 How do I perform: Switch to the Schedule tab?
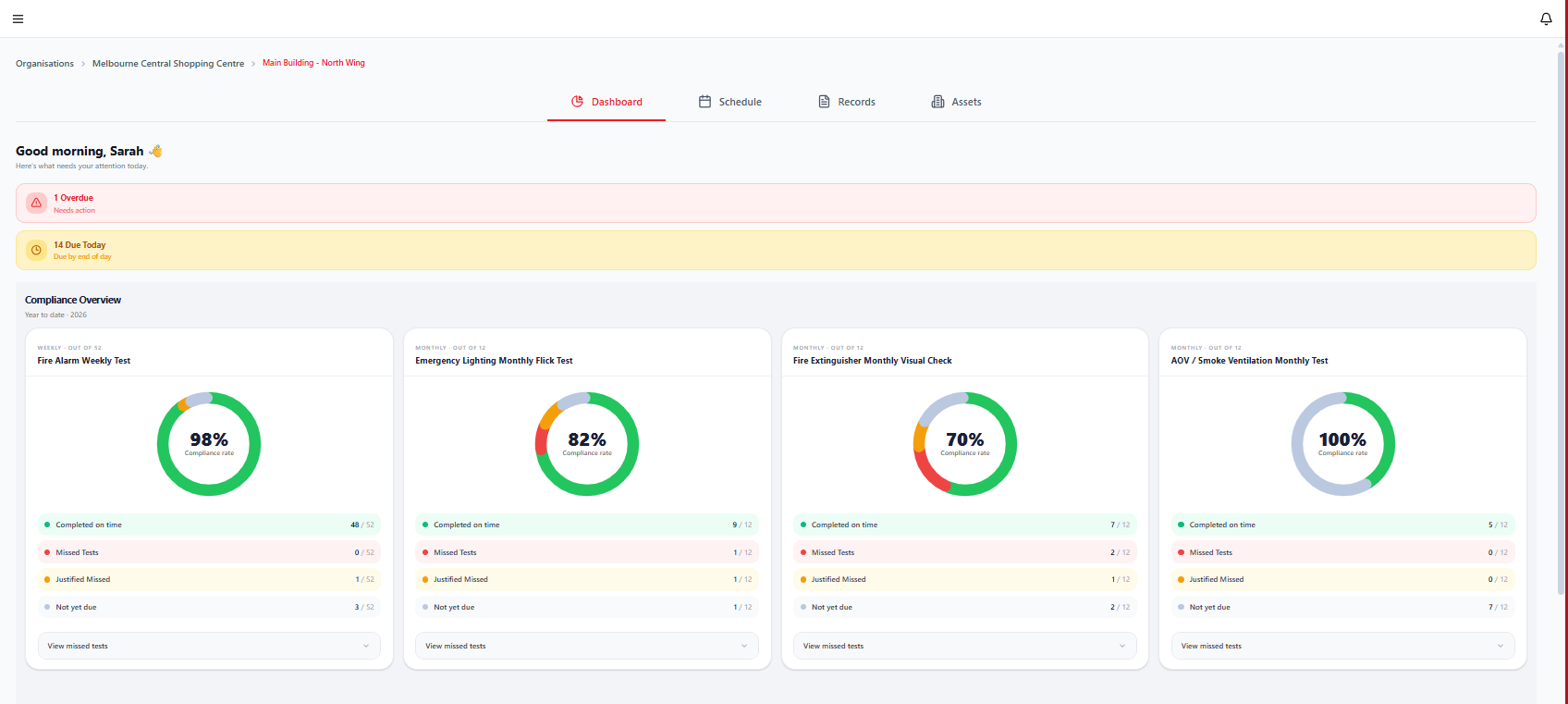pos(730,102)
